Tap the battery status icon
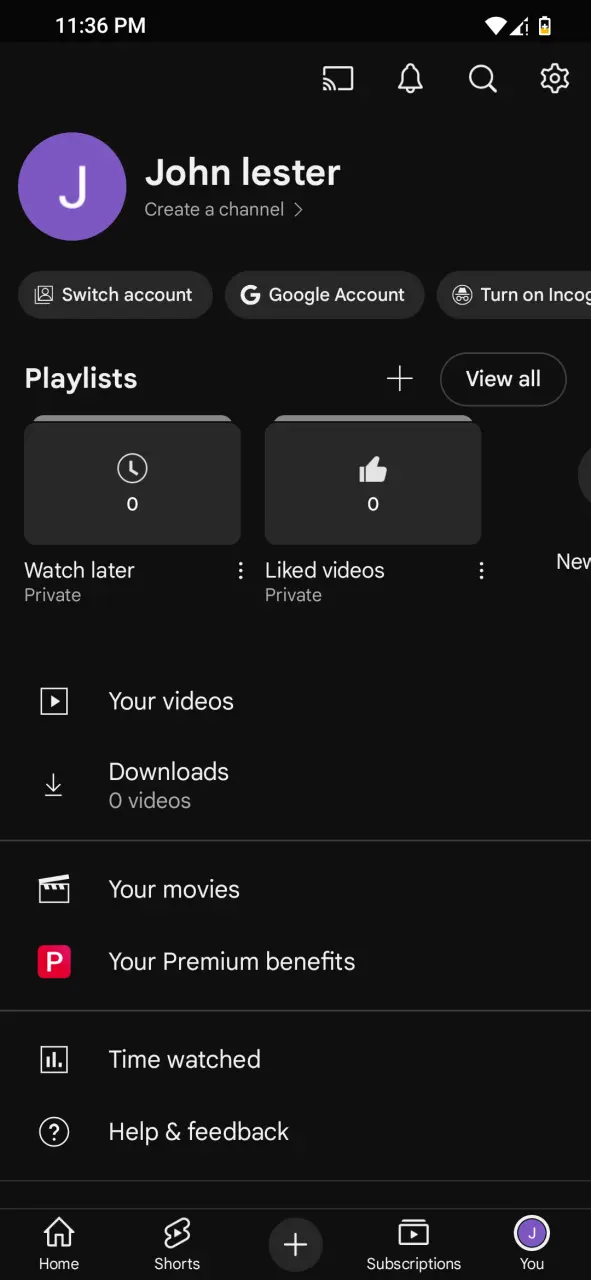Image resolution: width=591 pixels, height=1280 pixels. pyautogui.click(x=545, y=26)
